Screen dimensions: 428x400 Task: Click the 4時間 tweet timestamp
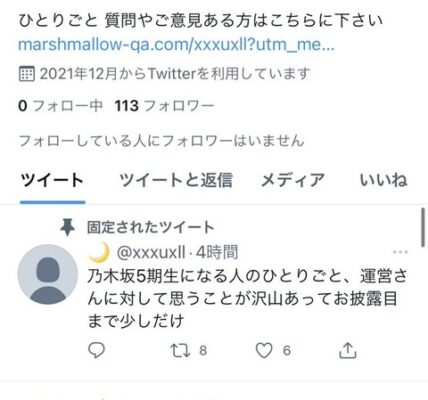click(x=217, y=252)
